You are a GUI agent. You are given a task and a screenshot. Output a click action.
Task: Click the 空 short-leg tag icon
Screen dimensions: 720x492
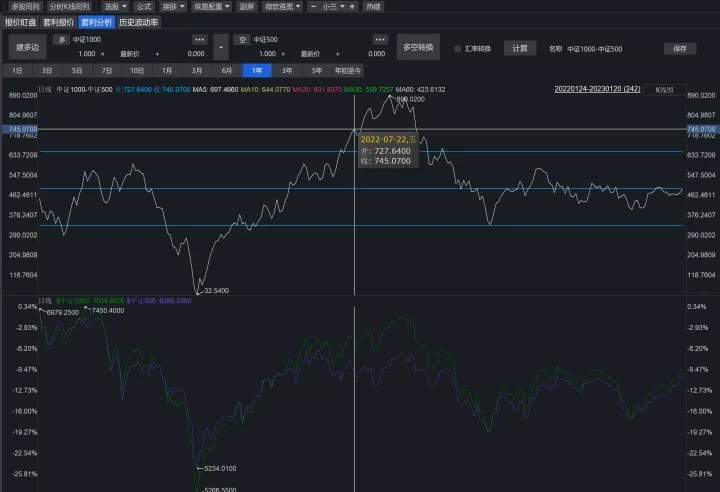[241, 39]
